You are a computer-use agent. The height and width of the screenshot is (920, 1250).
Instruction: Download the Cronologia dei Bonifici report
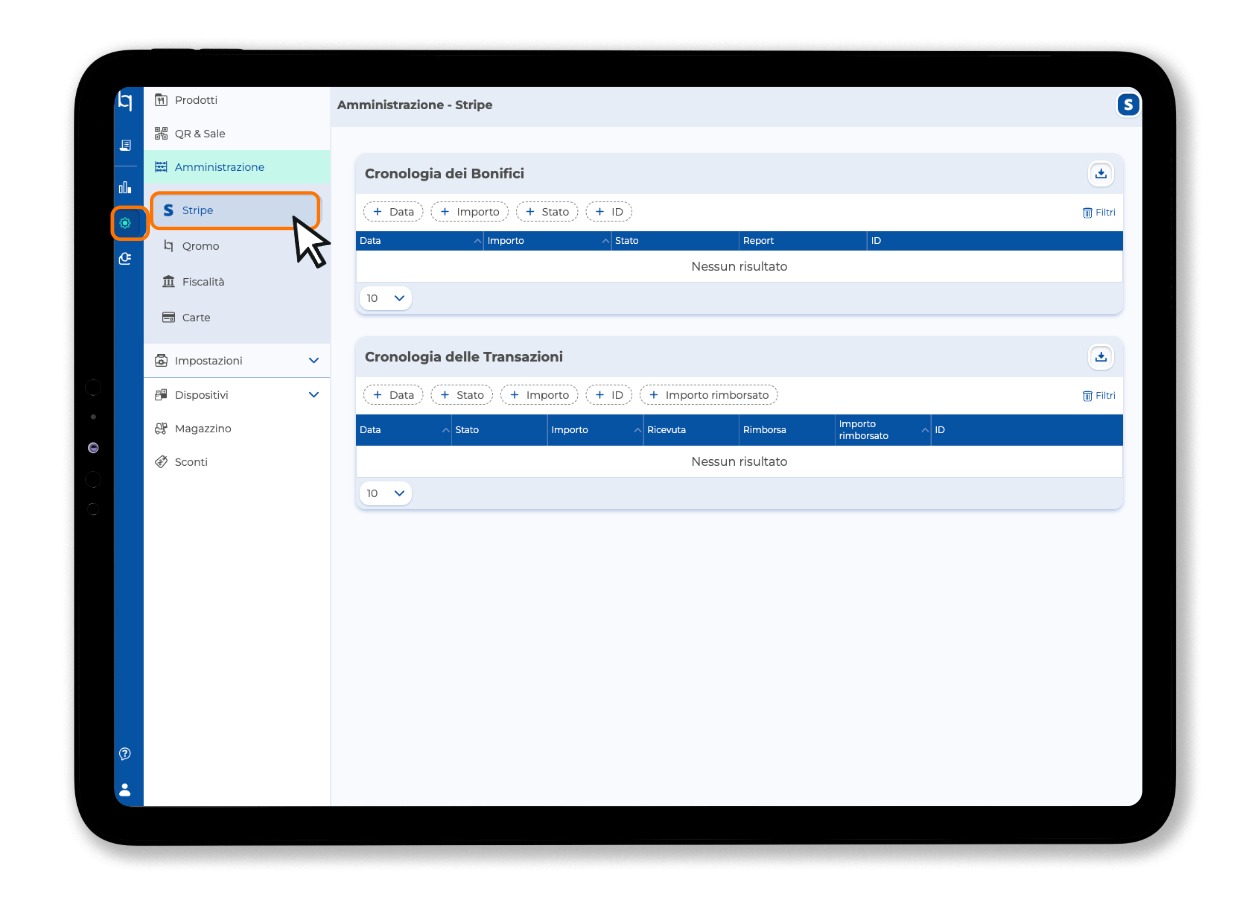click(1100, 173)
